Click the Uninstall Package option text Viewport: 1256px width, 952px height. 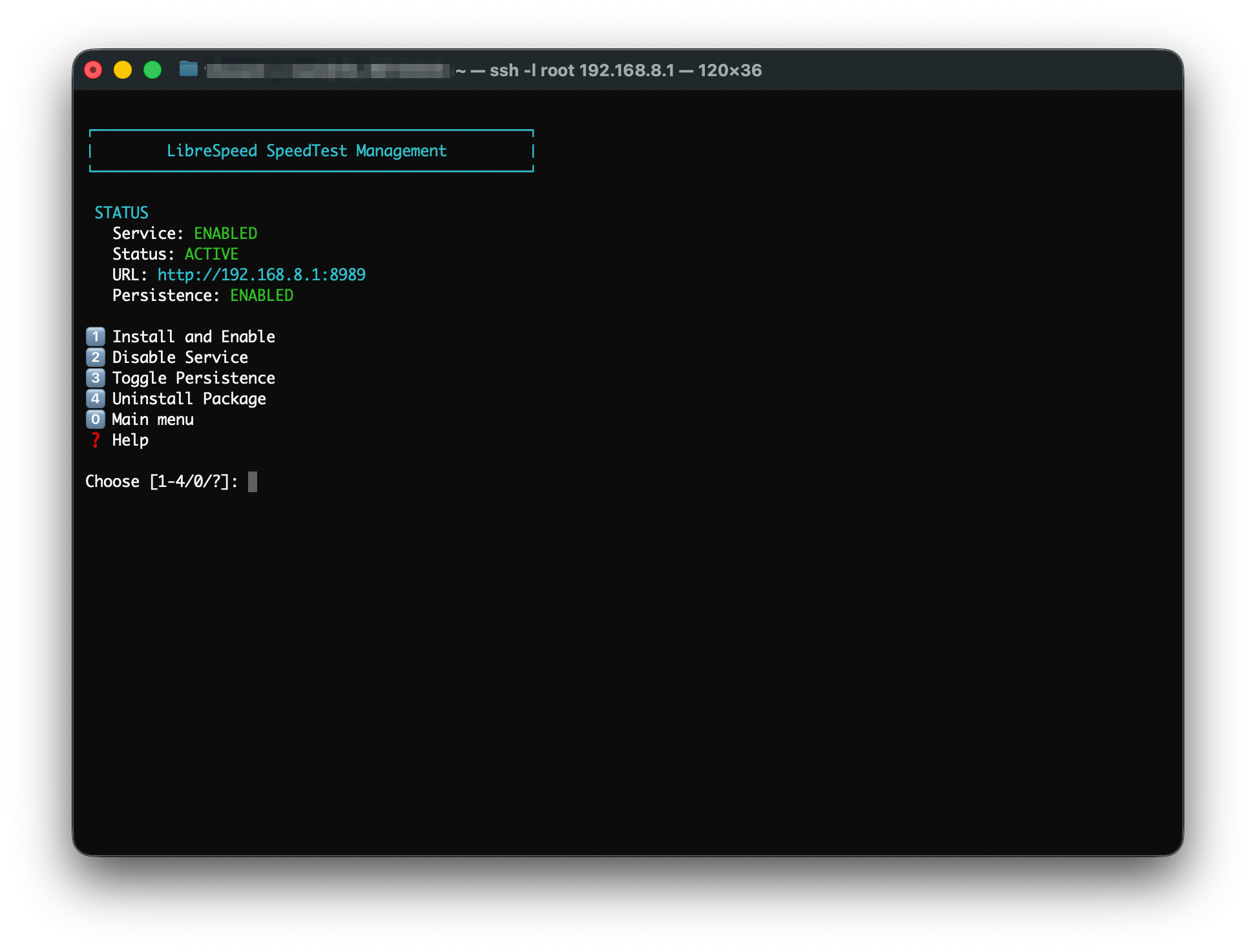click(x=189, y=398)
